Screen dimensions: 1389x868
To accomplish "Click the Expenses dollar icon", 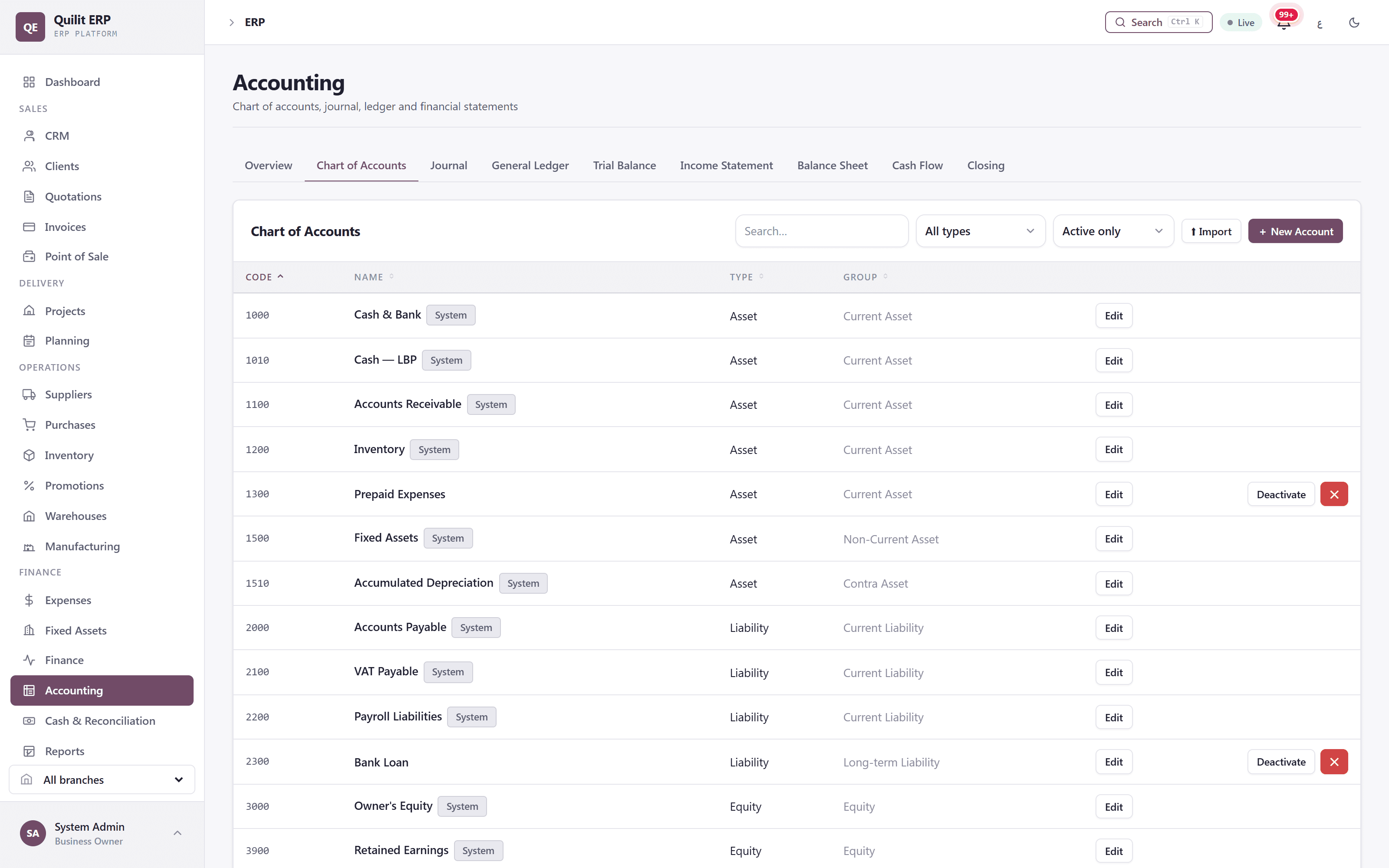I will point(29,600).
